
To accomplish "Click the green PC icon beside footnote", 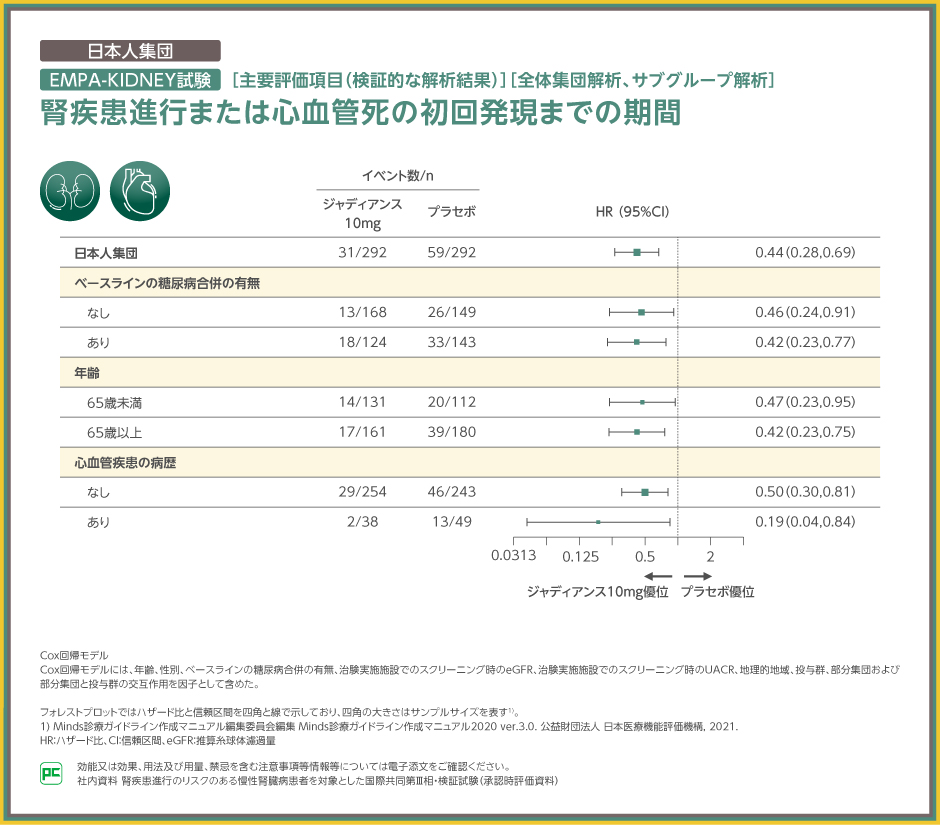I will tap(49, 773).
